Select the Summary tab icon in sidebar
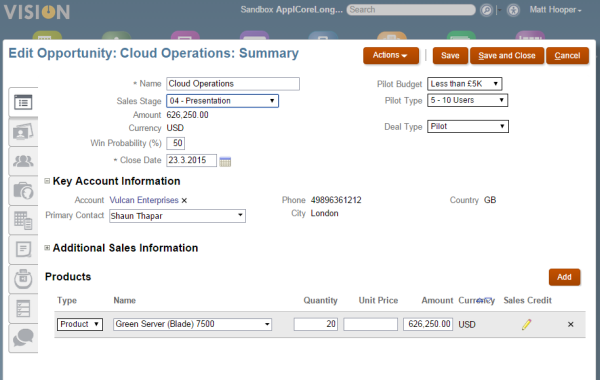 coord(23,102)
